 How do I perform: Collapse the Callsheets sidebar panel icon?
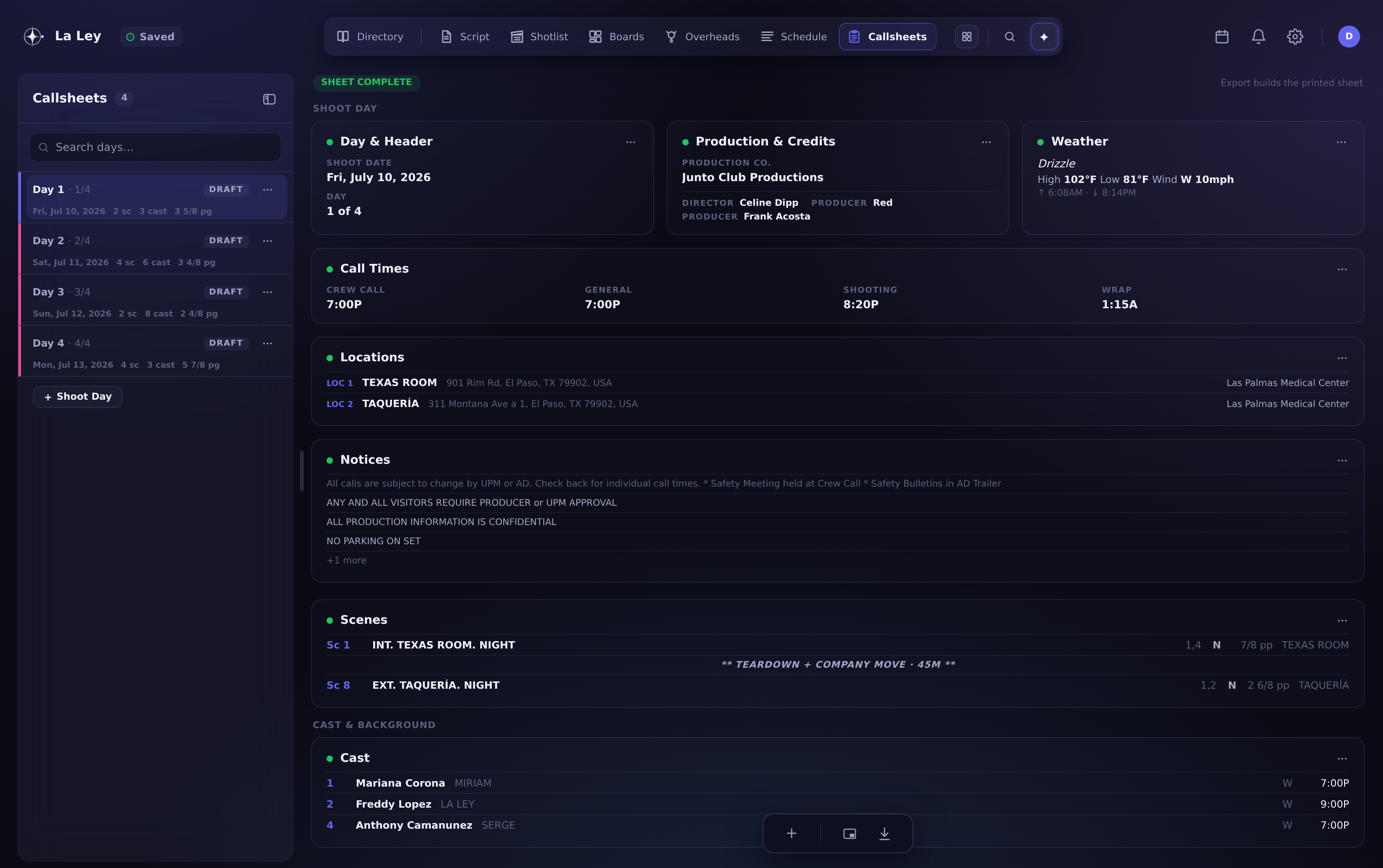tap(269, 99)
